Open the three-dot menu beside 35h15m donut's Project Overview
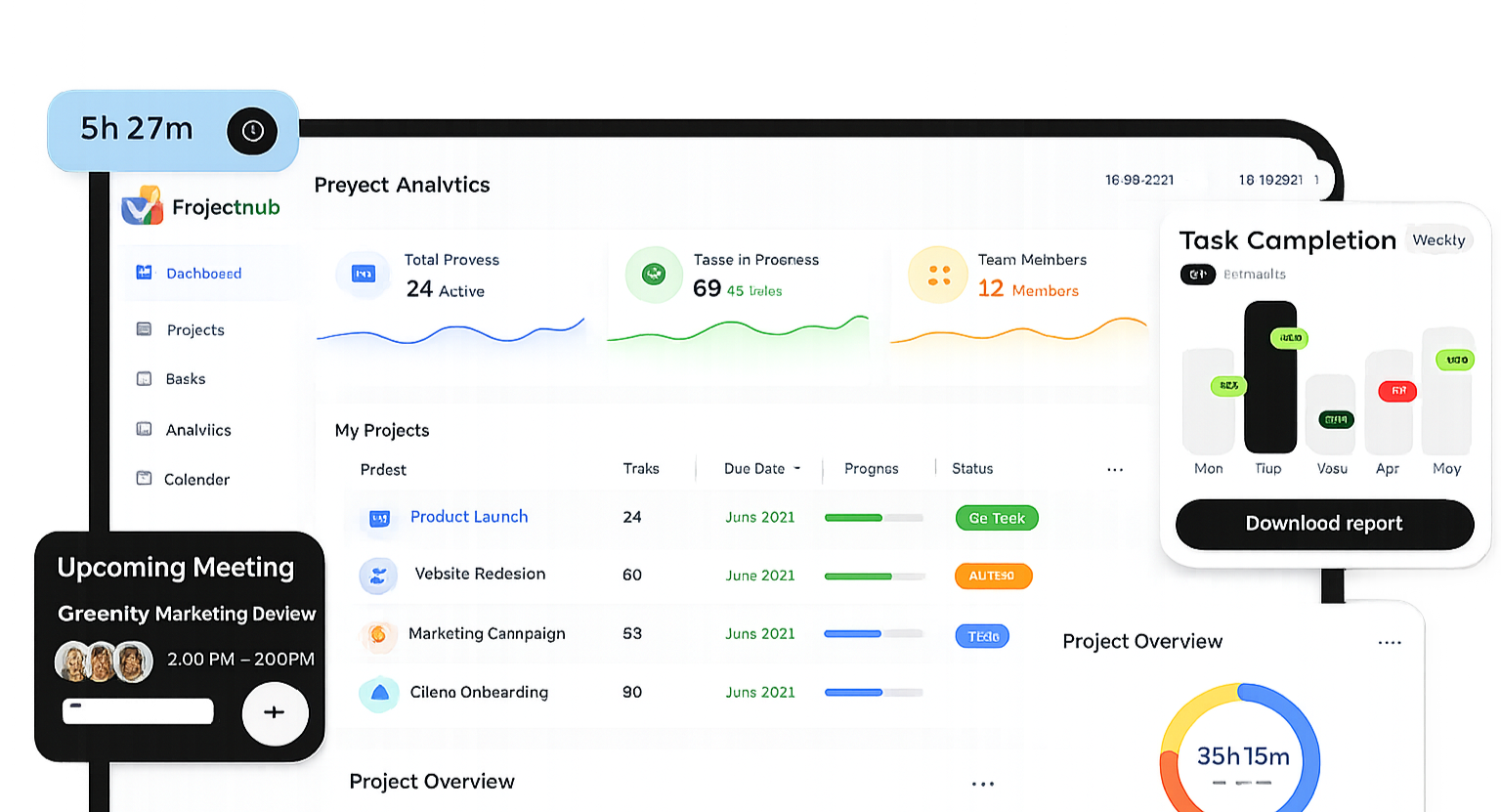 pyautogui.click(x=1390, y=643)
